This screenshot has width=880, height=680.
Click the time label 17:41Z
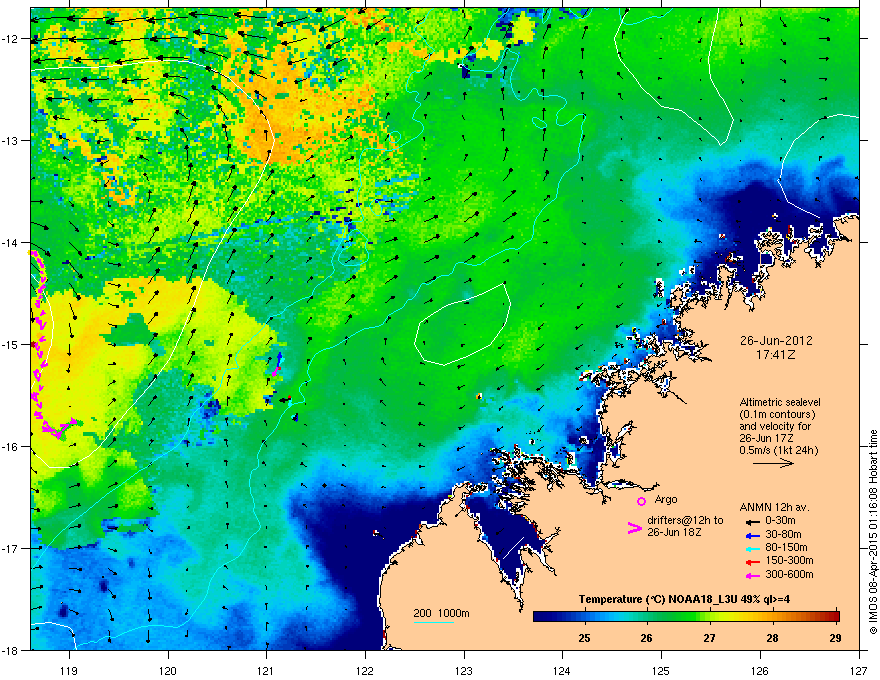[x=776, y=355]
